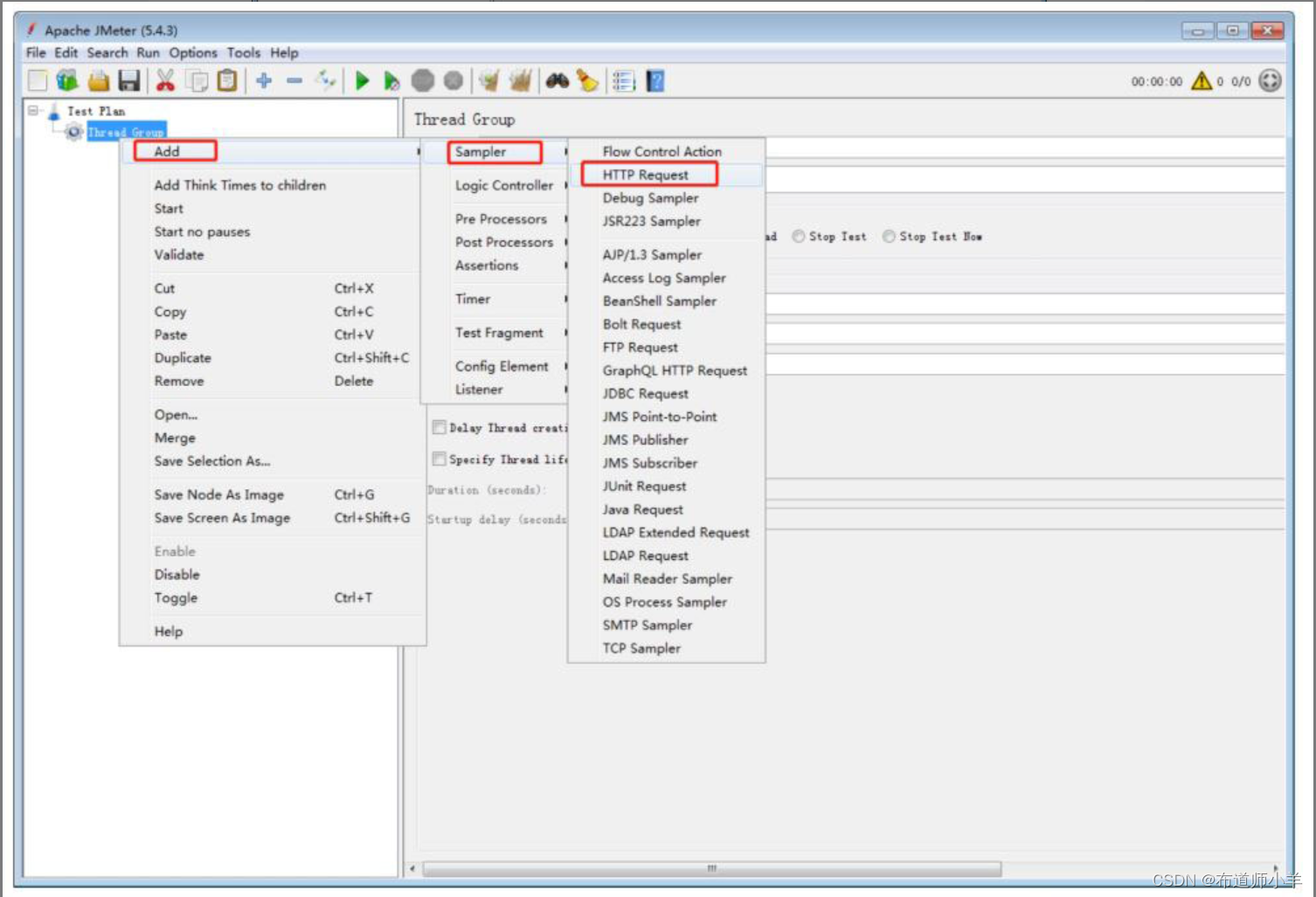Viewport: 1316px width, 897px height.
Task: Click the Paste clipboard icon
Action: click(x=227, y=81)
